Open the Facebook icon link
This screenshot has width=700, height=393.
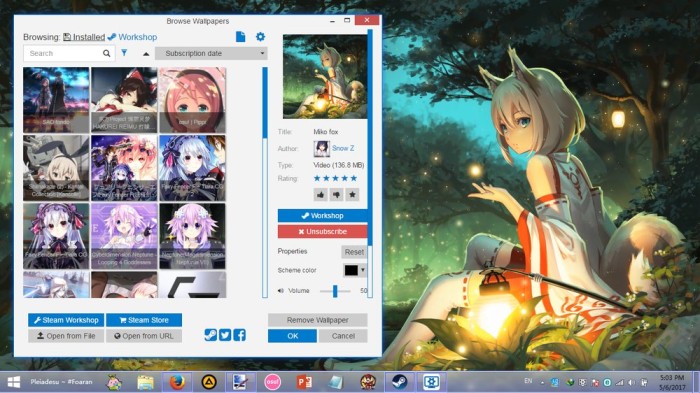[x=240, y=335]
